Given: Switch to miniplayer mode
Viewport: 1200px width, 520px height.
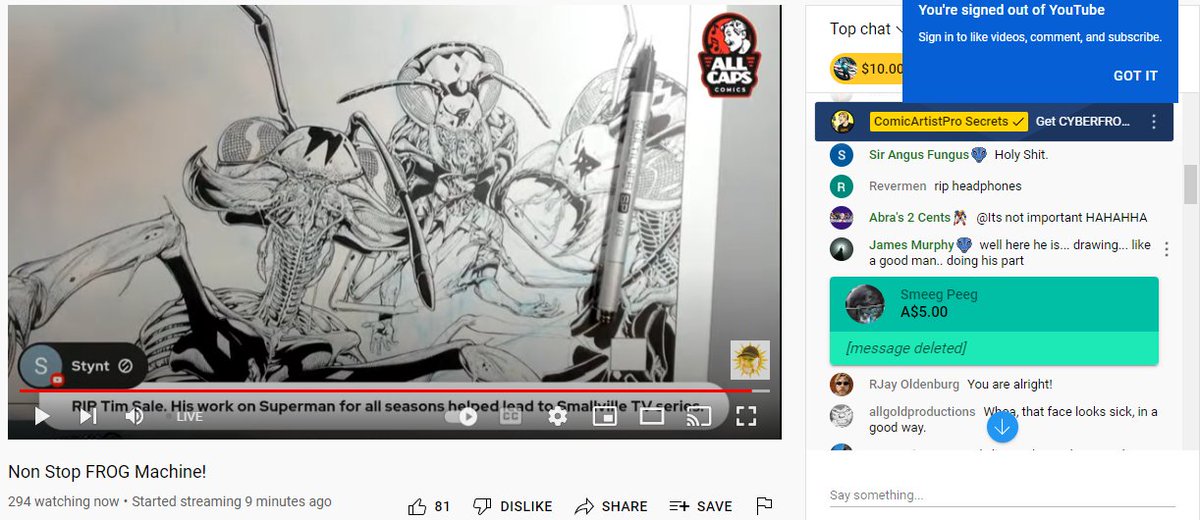Looking at the screenshot, I should pyautogui.click(x=604, y=416).
